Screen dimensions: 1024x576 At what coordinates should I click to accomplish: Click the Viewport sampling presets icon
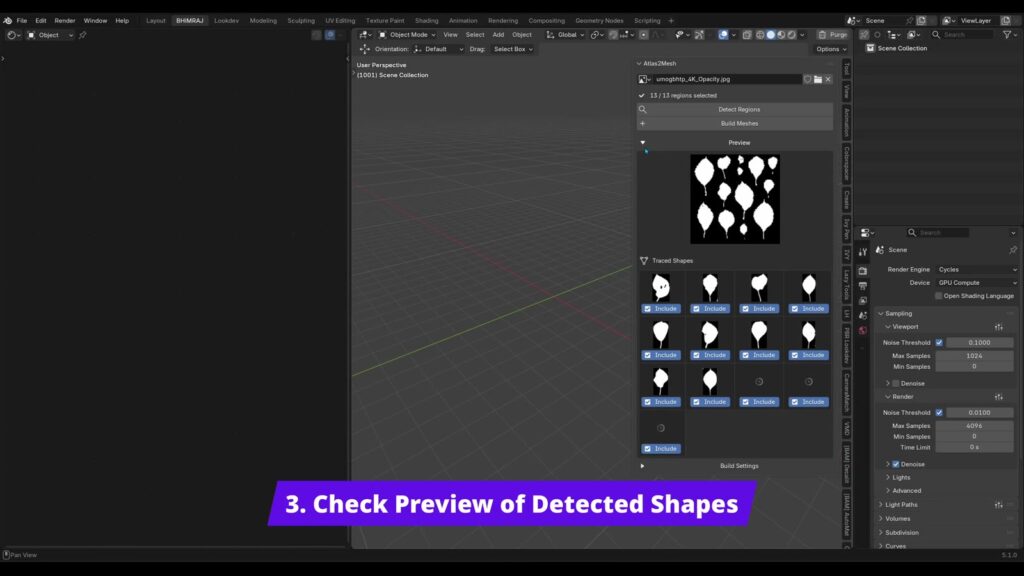click(999, 327)
